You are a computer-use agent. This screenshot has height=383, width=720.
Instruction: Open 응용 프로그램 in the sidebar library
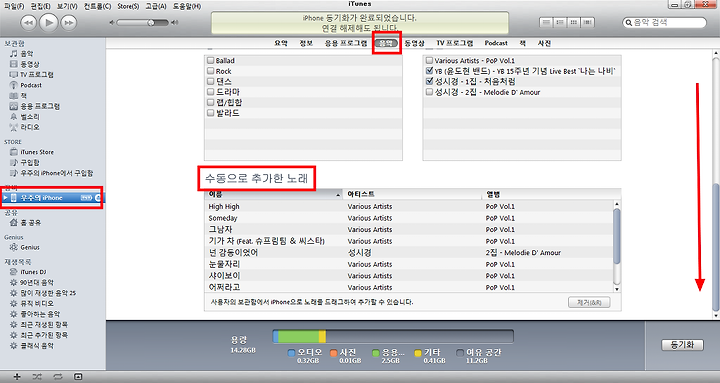(35, 106)
